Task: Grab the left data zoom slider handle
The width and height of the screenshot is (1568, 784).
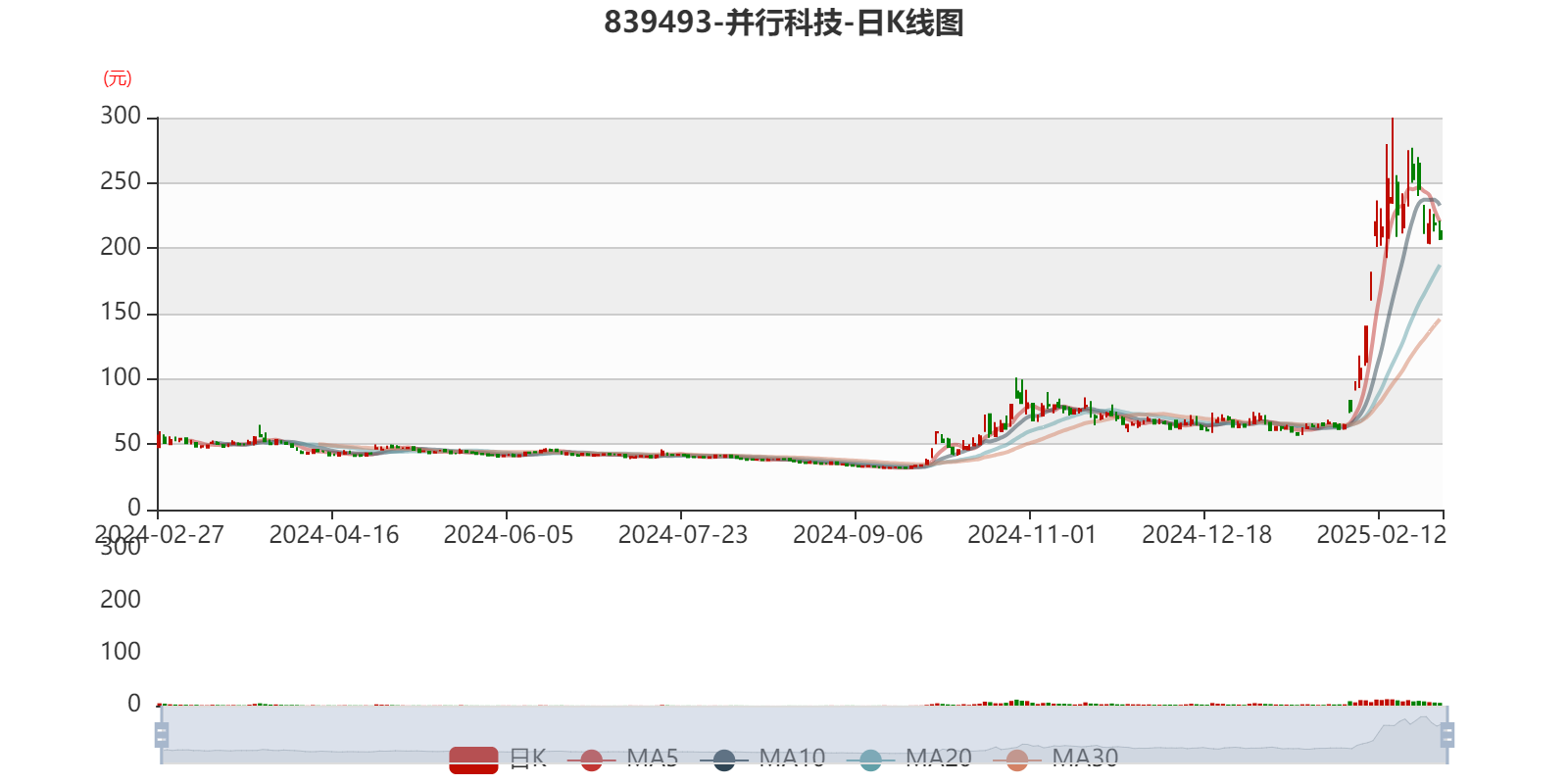Action: click(162, 735)
